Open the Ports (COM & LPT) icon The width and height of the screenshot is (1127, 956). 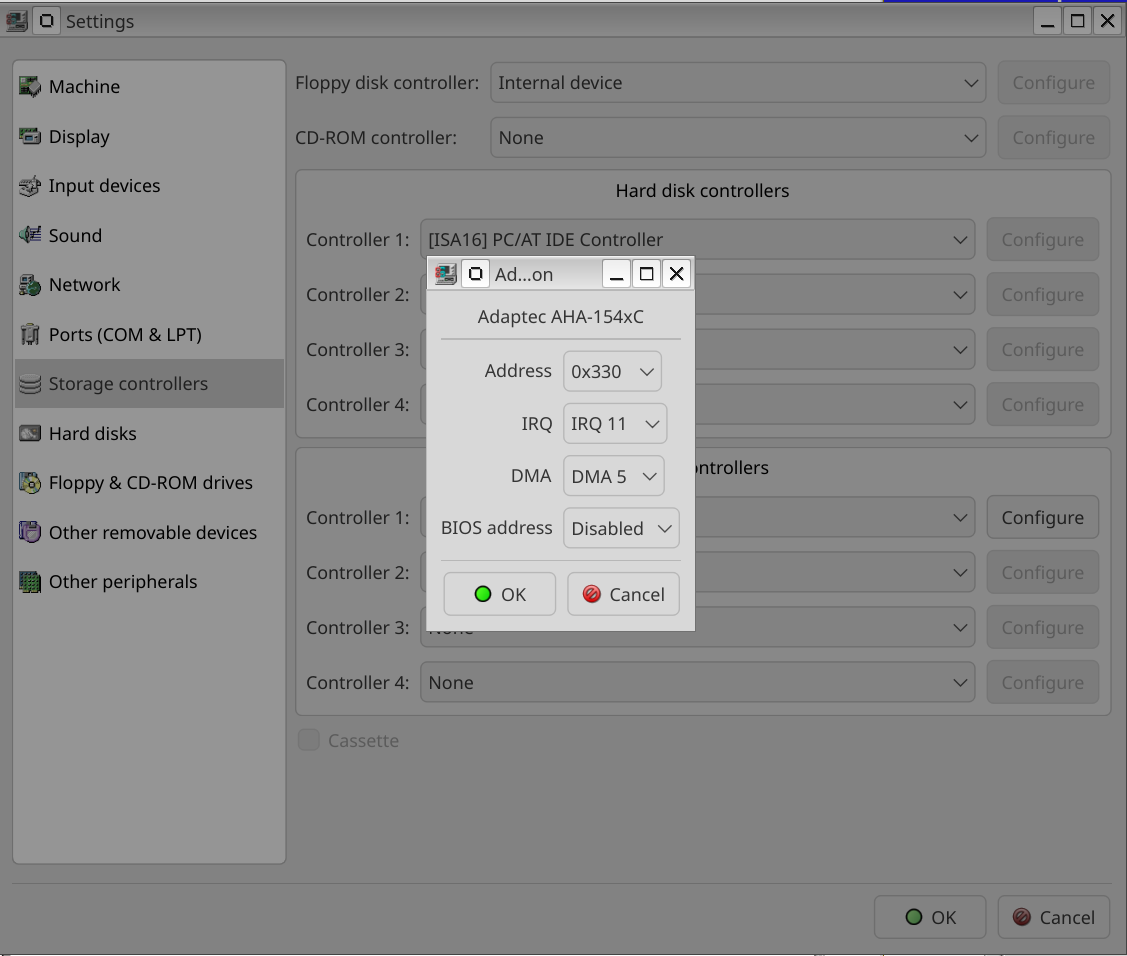click(x=30, y=335)
